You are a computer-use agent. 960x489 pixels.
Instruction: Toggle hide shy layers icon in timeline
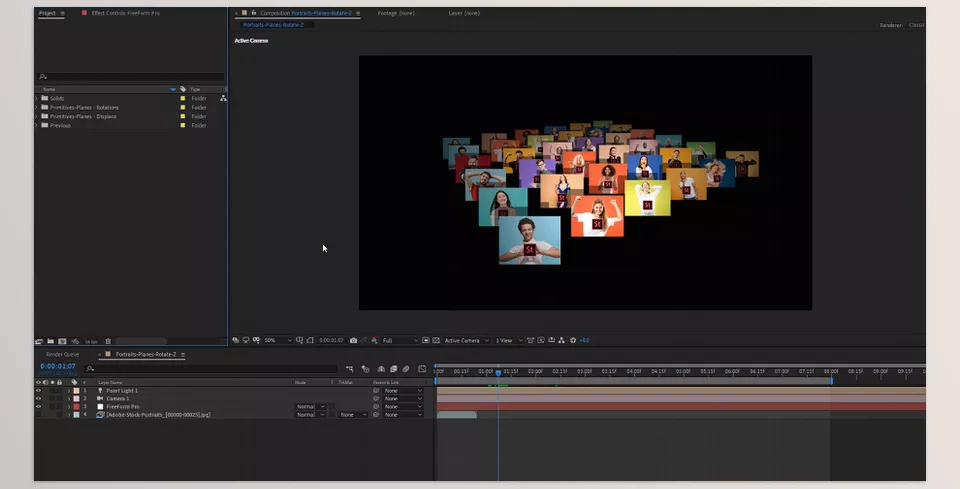coord(381,369)
